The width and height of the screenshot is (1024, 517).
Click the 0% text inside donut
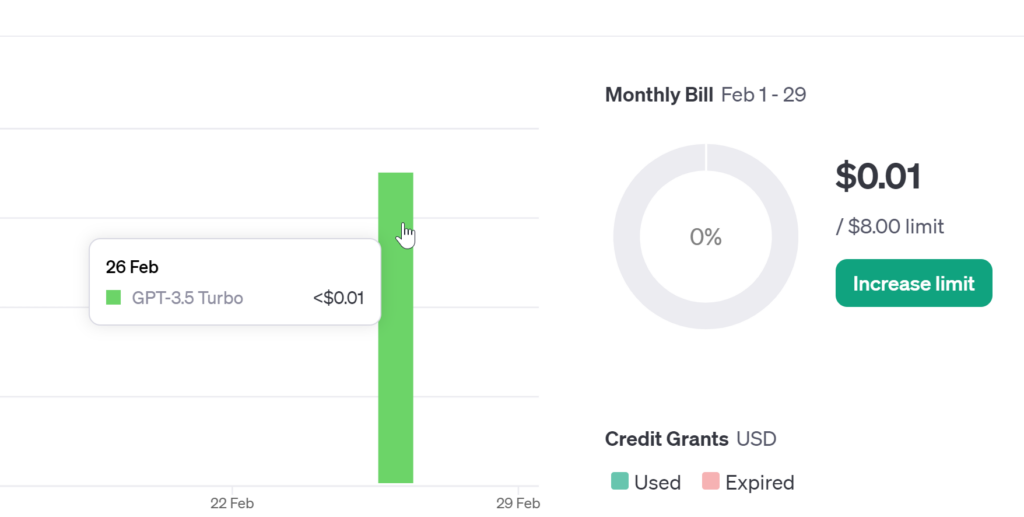(706, 237)
